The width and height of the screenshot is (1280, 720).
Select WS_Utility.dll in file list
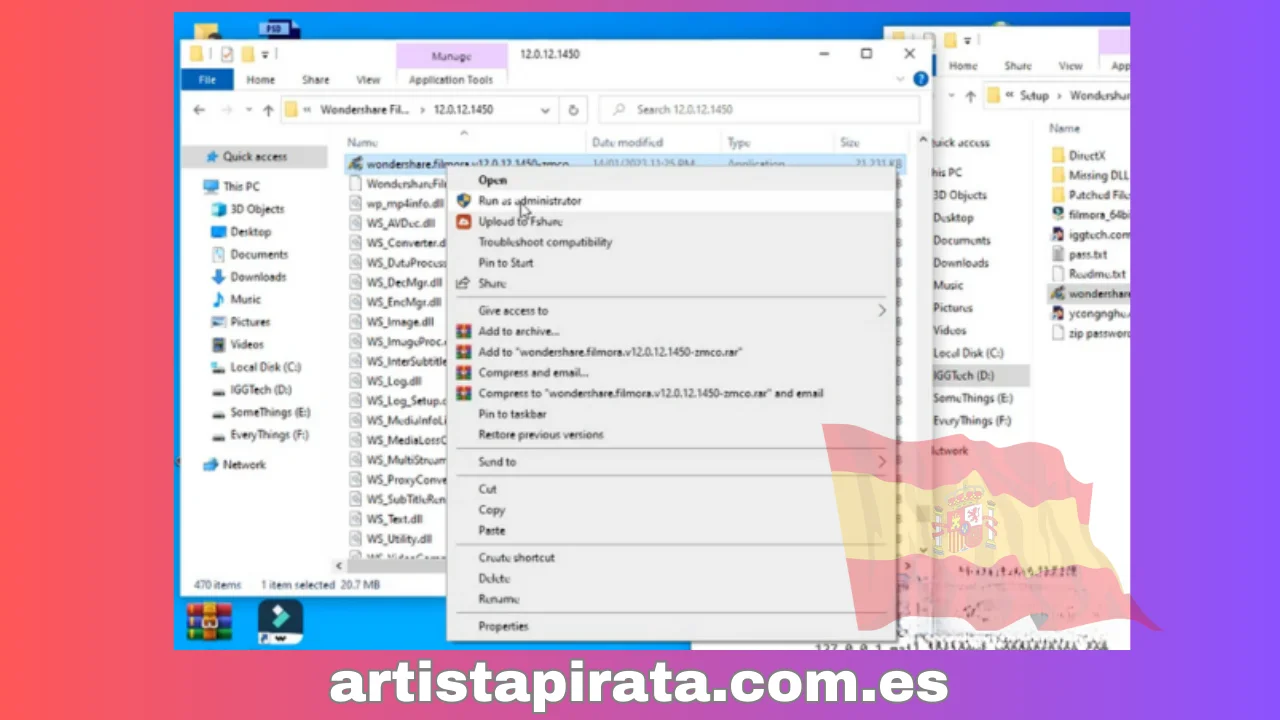[x=398, y=539]
